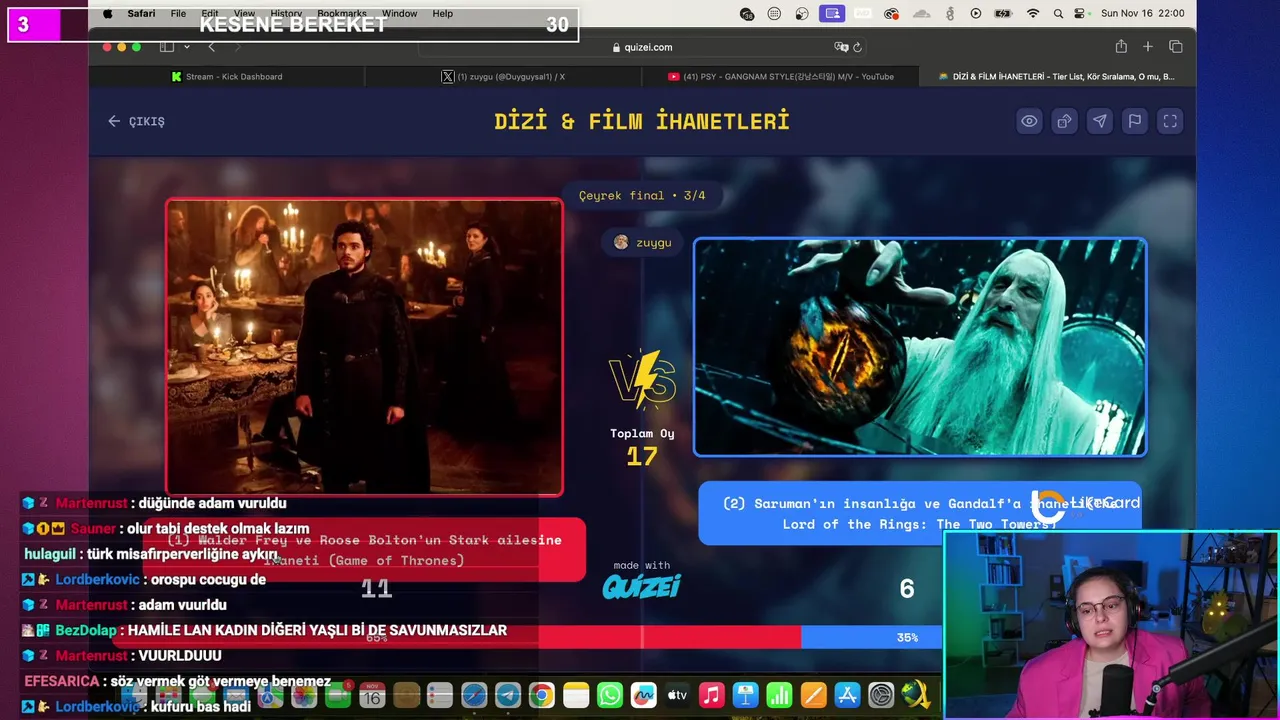Open App Store from the Dock

(847, 695)
